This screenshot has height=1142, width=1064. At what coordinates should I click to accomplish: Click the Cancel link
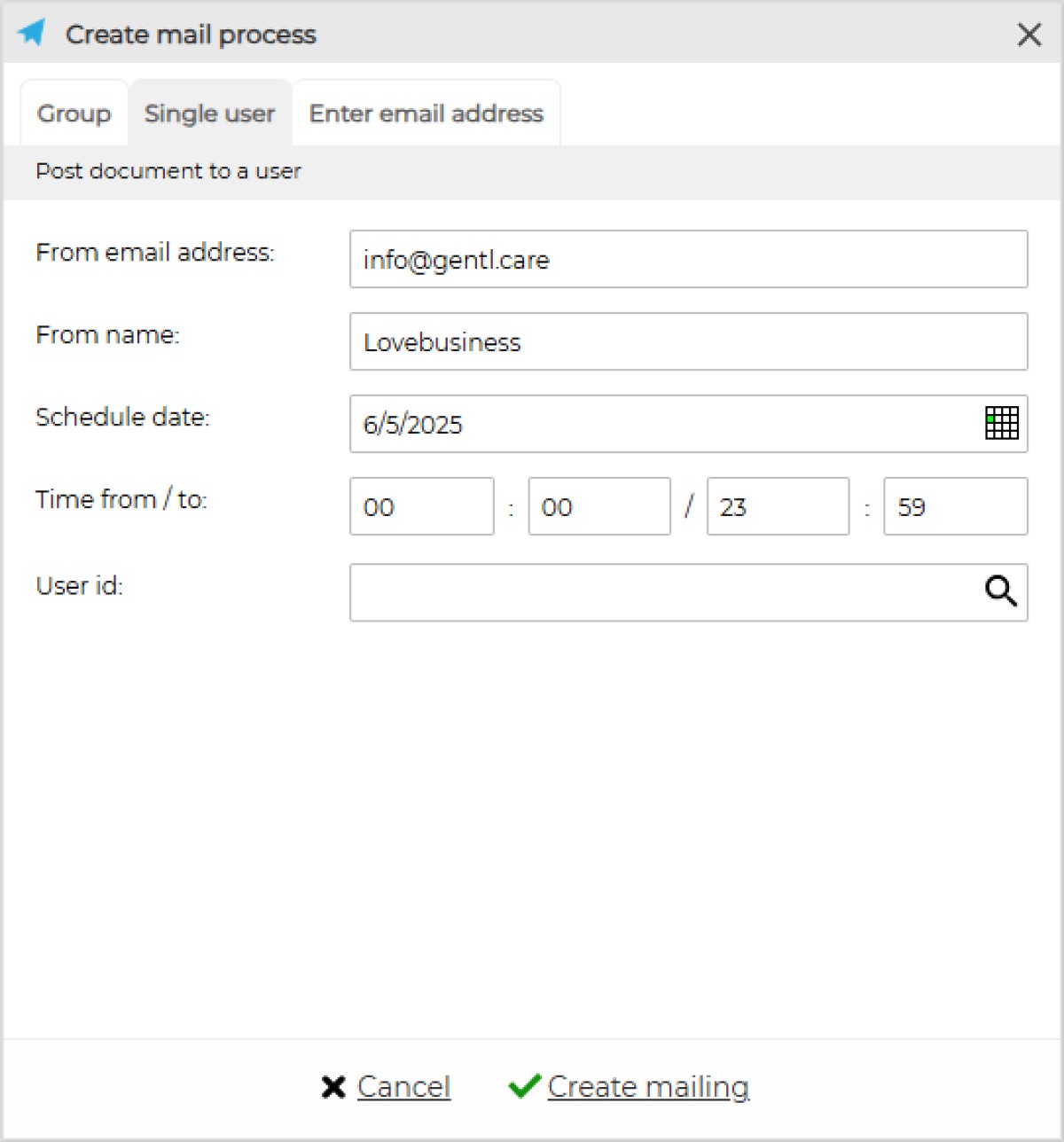pos(403,1087)
